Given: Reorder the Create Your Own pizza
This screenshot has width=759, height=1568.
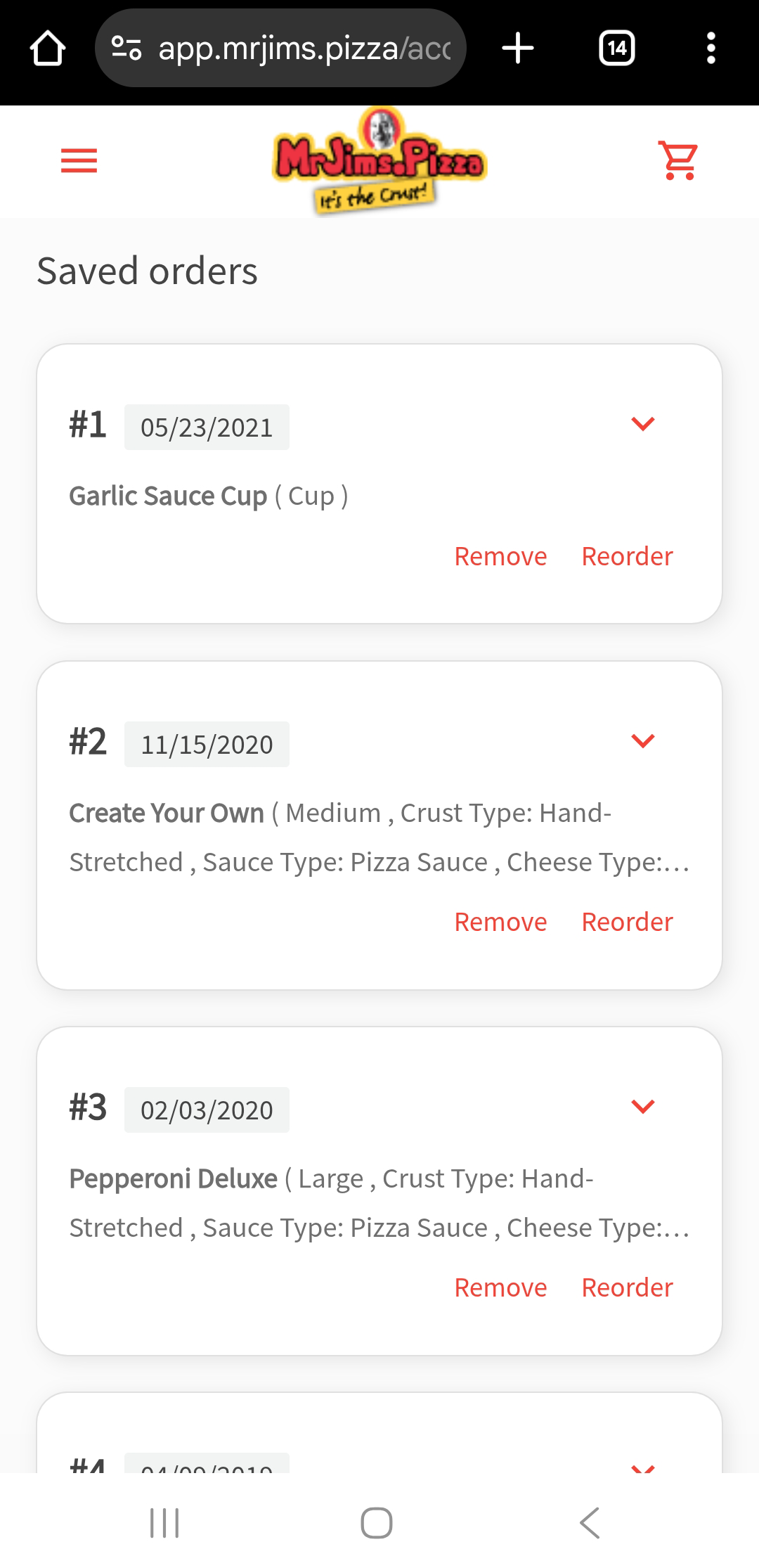Looking at the screenshot, I should 627,922.
